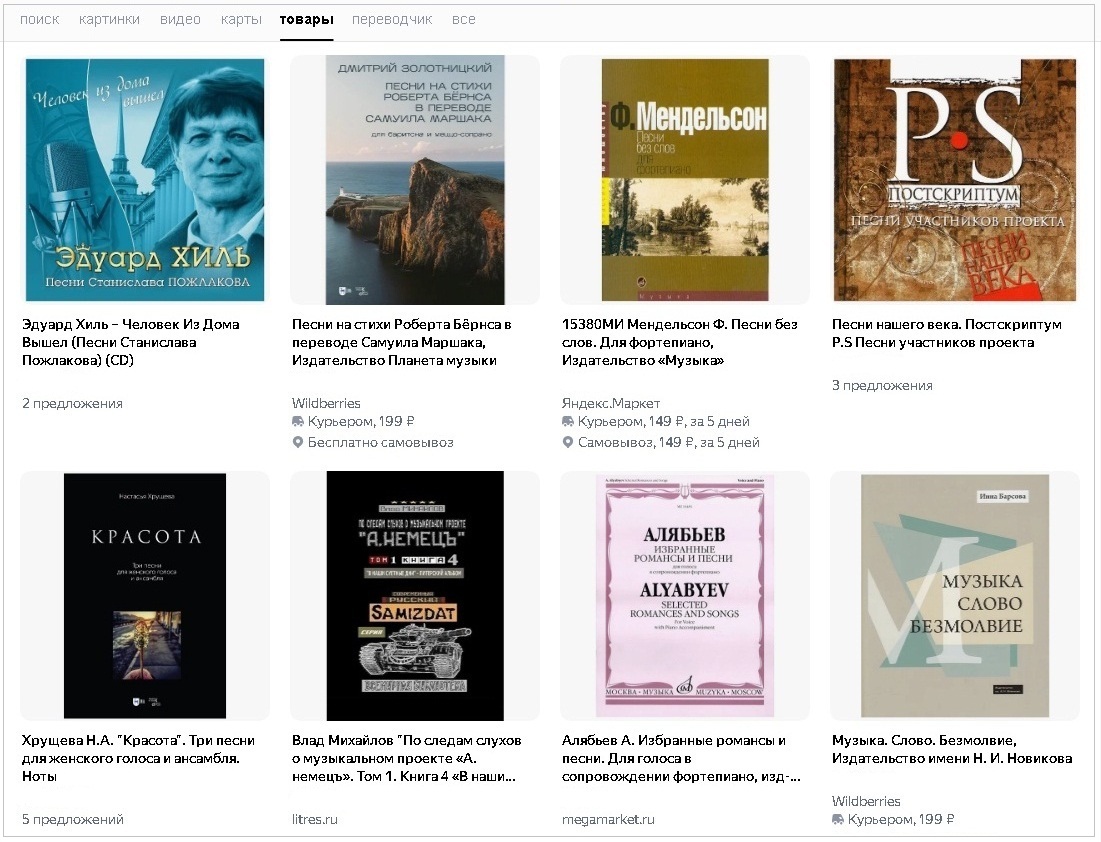This screenshot has height=842, width=1101.
Task: Open the litres.ru seller link
Action: [x=315, y=819]
